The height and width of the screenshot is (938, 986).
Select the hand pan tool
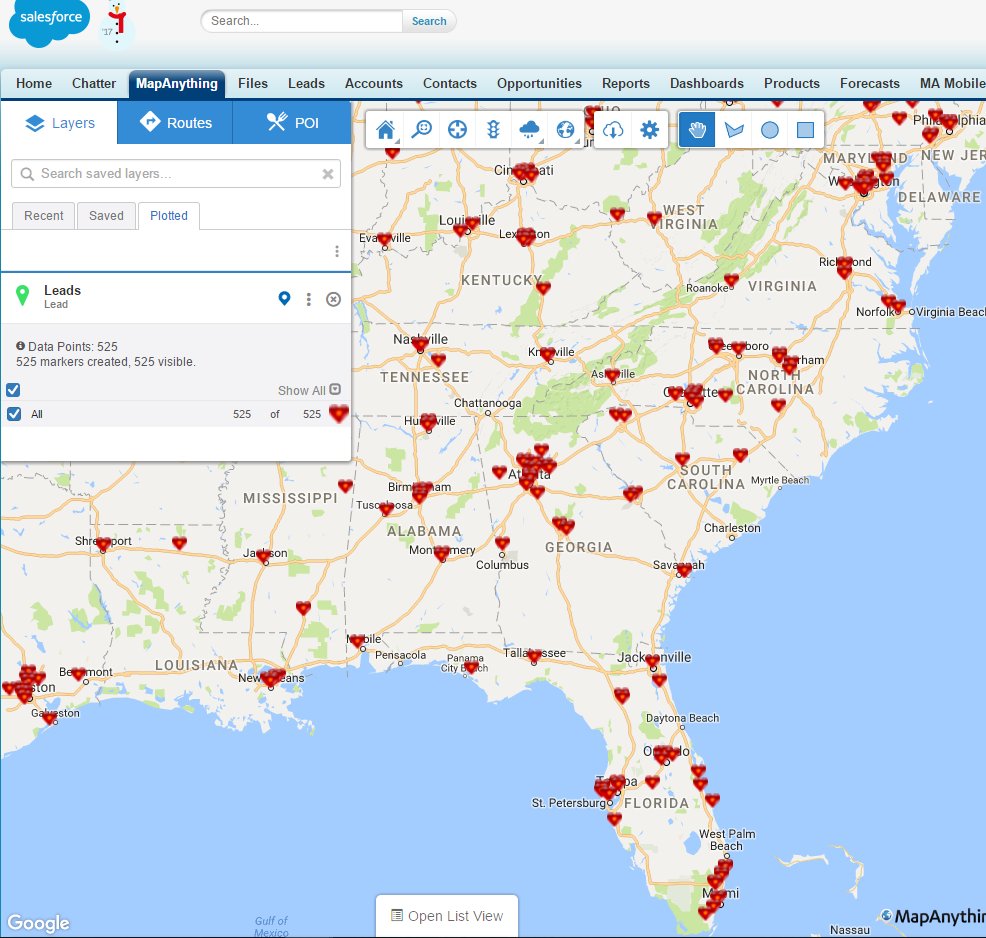(697, 130)
